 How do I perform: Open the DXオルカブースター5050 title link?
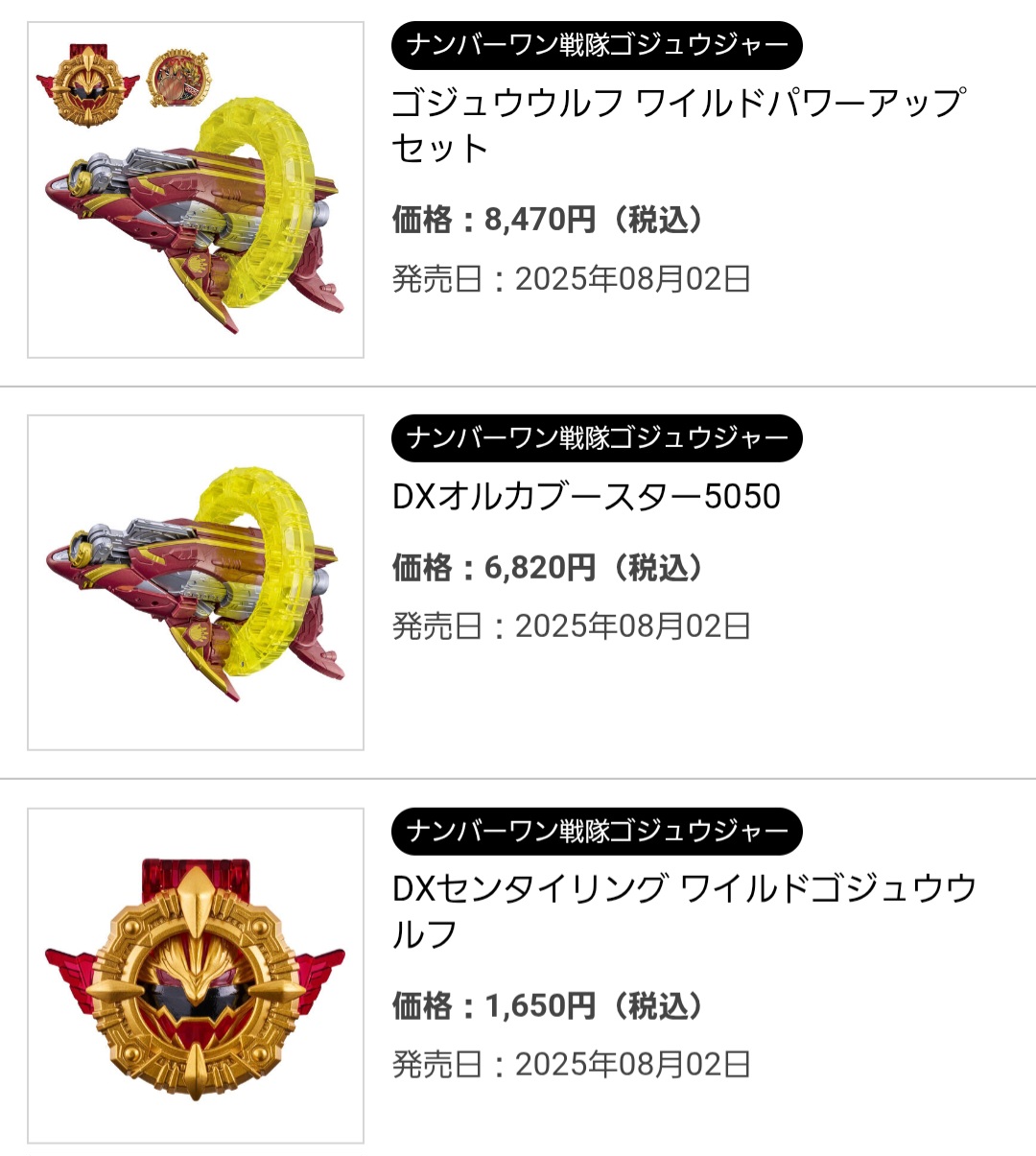(586, 496)
